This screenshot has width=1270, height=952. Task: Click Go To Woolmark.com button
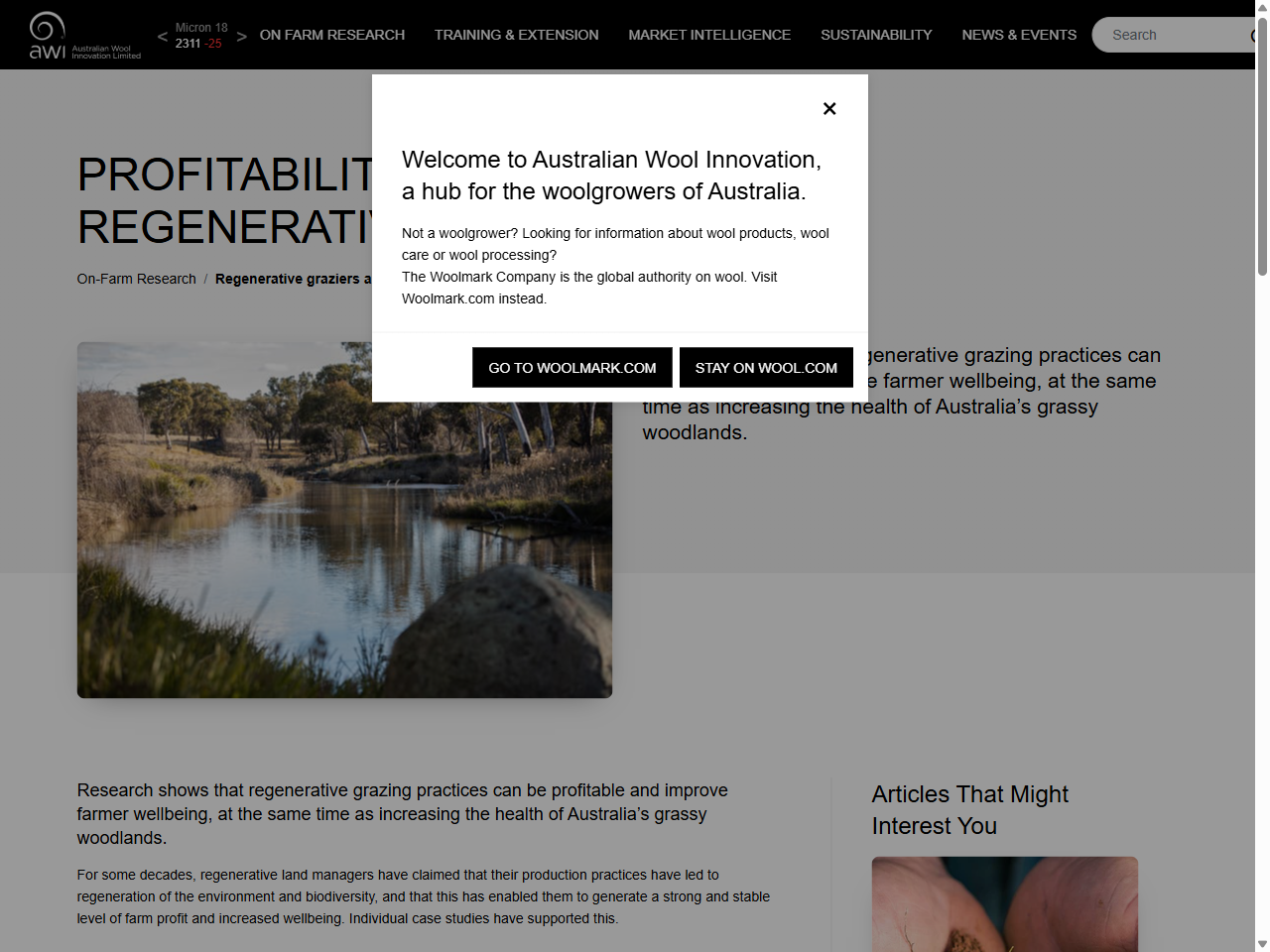point(572,368)
